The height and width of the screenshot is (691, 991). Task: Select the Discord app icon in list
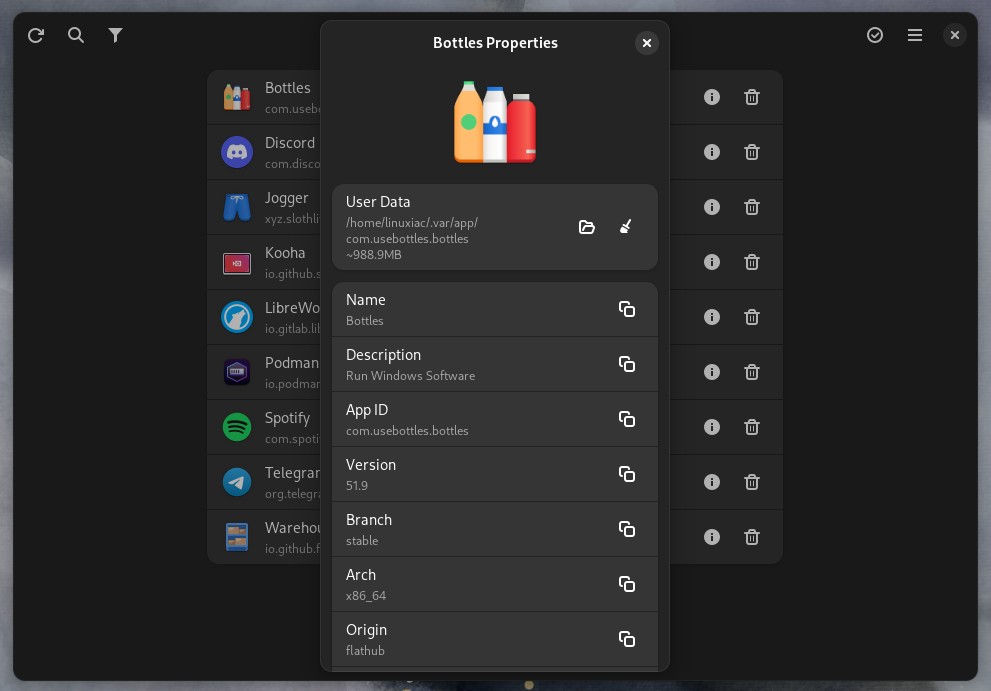[237, 152]
